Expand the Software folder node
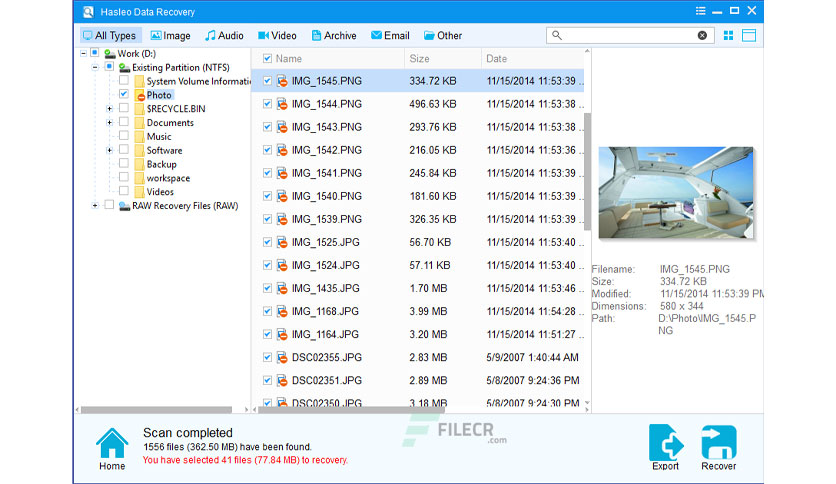Screen dimensions: 836x484 109,150
